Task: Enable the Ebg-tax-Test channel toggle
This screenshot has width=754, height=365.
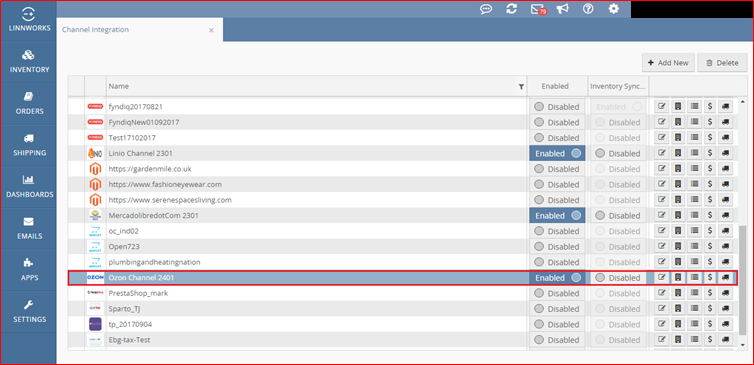Action: point(557,340)
